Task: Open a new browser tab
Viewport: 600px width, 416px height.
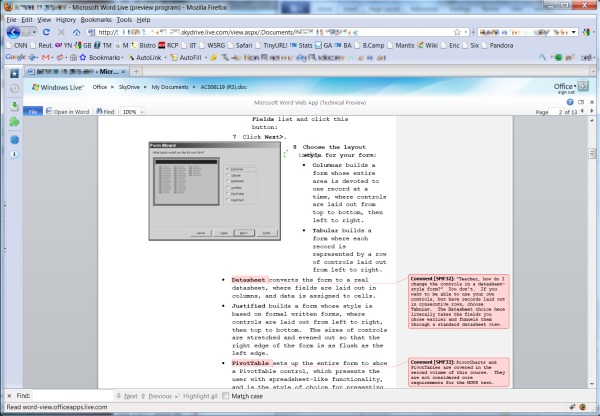Action: point(136,71)
